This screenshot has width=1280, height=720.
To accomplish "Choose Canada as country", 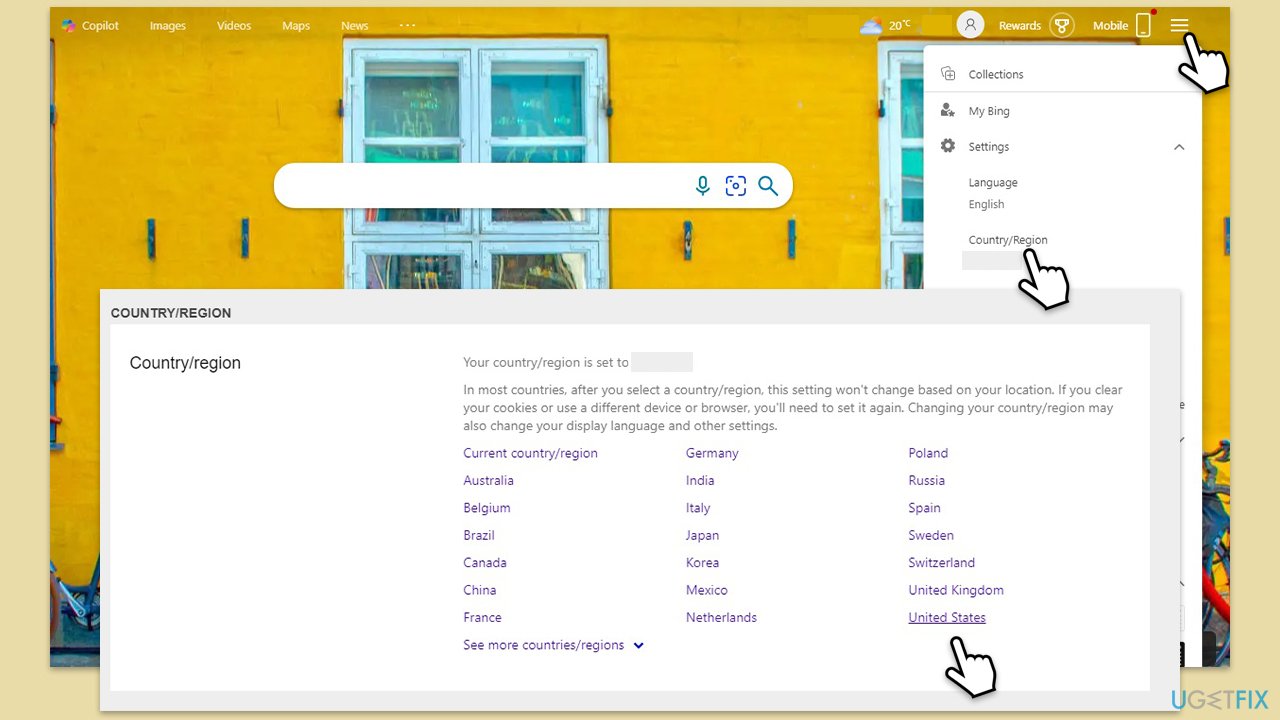I will click(485, 563).
